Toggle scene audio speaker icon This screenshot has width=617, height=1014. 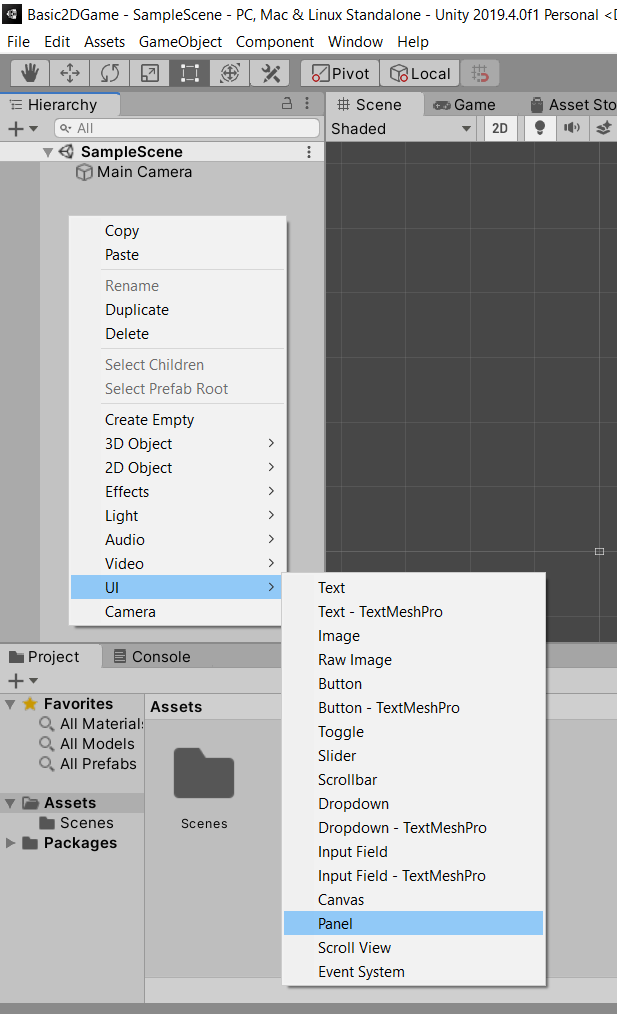571,128
